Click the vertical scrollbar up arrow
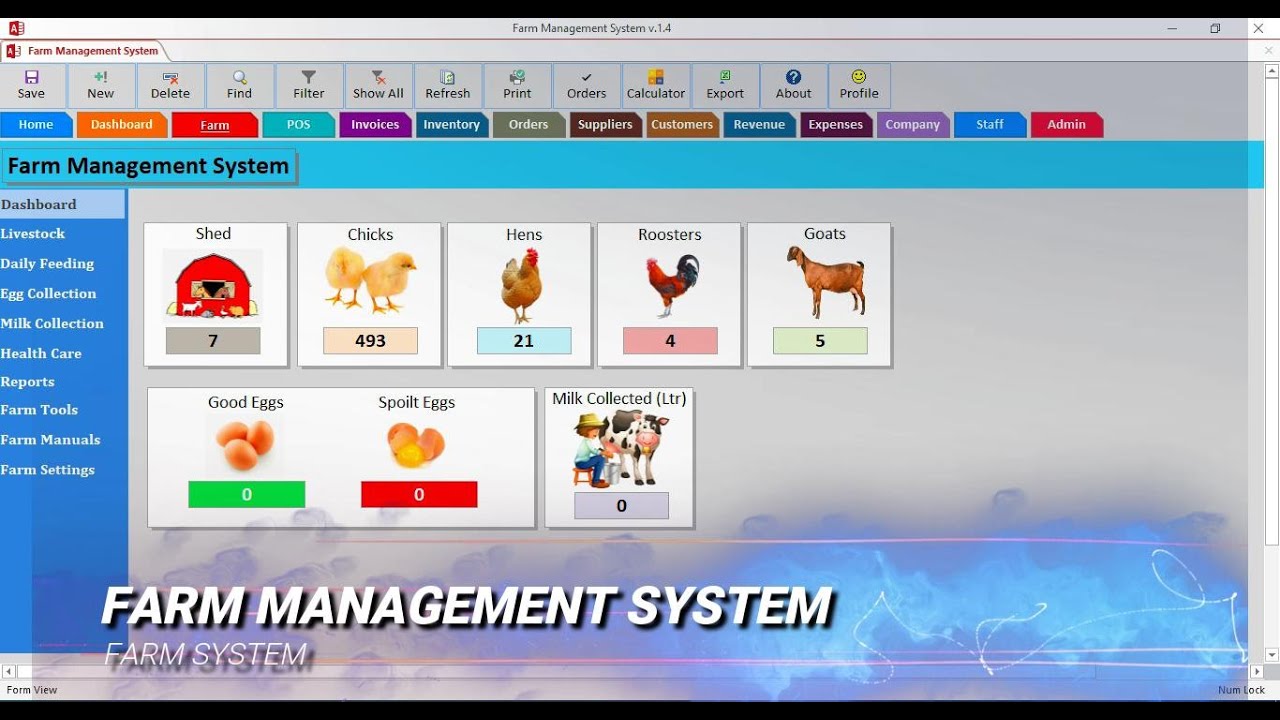Screen dimensions: 1280x720 click(x=1272, y=71)
